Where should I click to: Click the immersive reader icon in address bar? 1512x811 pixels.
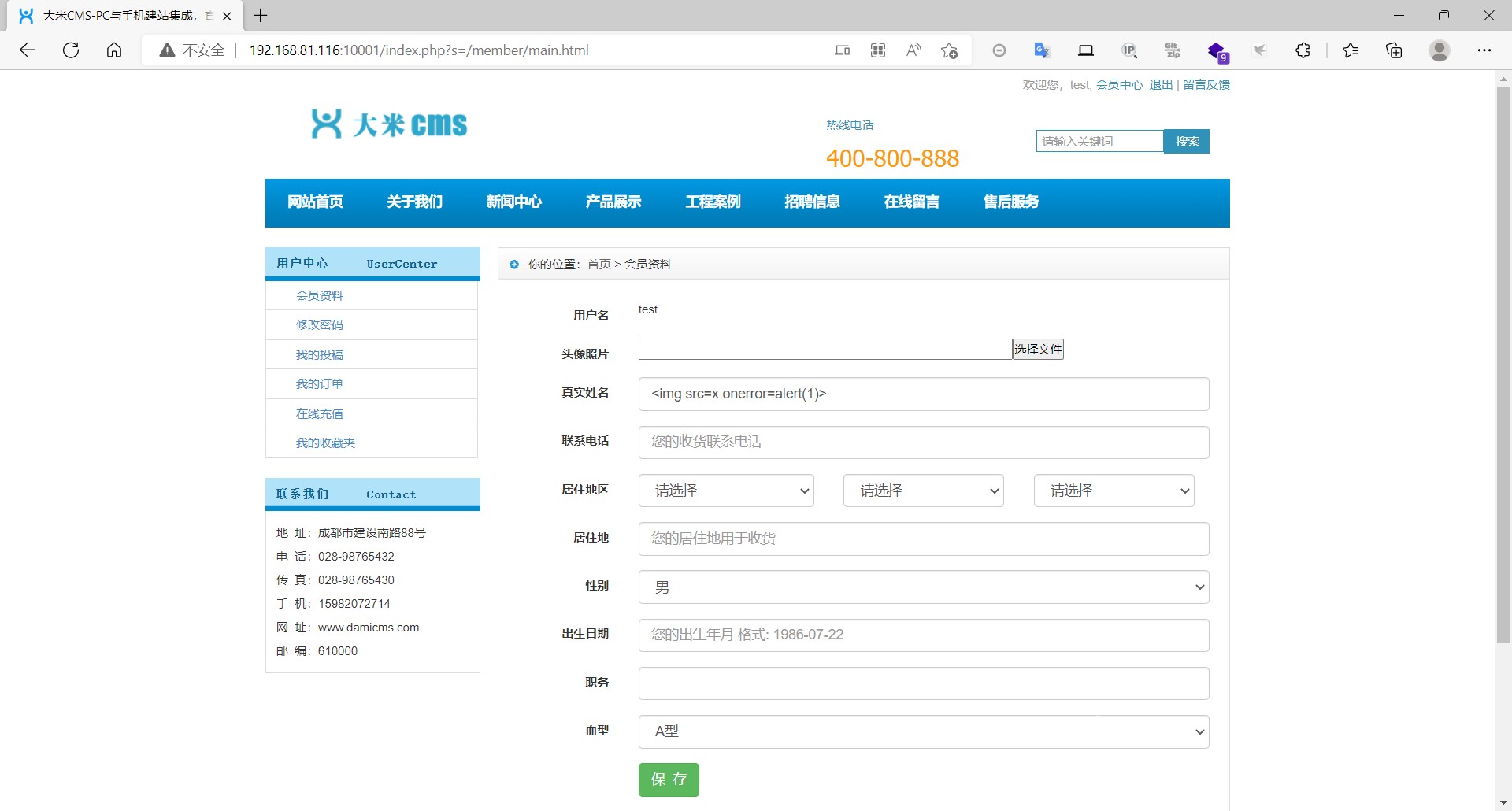click(x=842, y=50)
